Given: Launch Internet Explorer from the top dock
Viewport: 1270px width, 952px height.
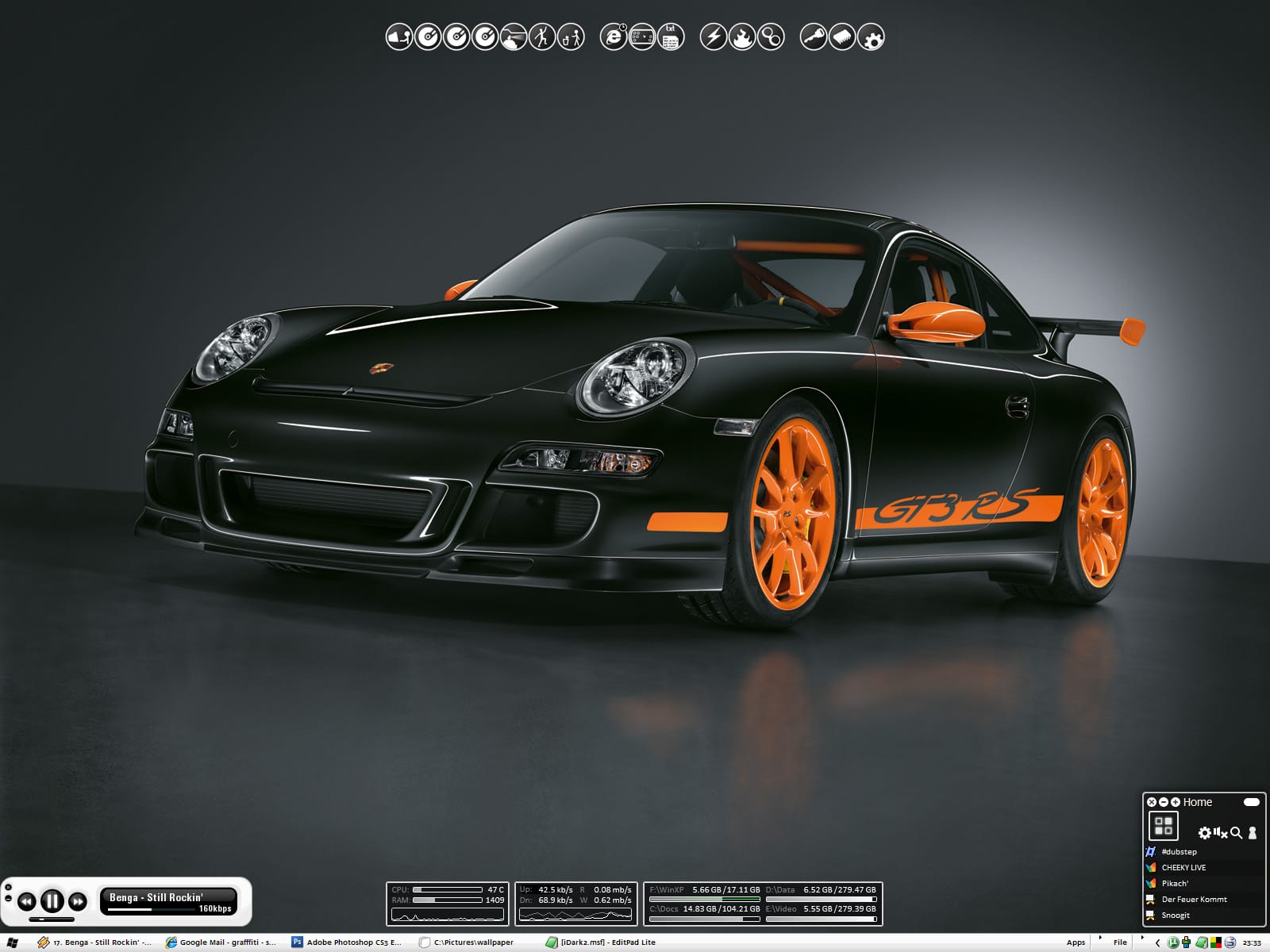Looking at the screenshot, I should [x=614, y=36].
